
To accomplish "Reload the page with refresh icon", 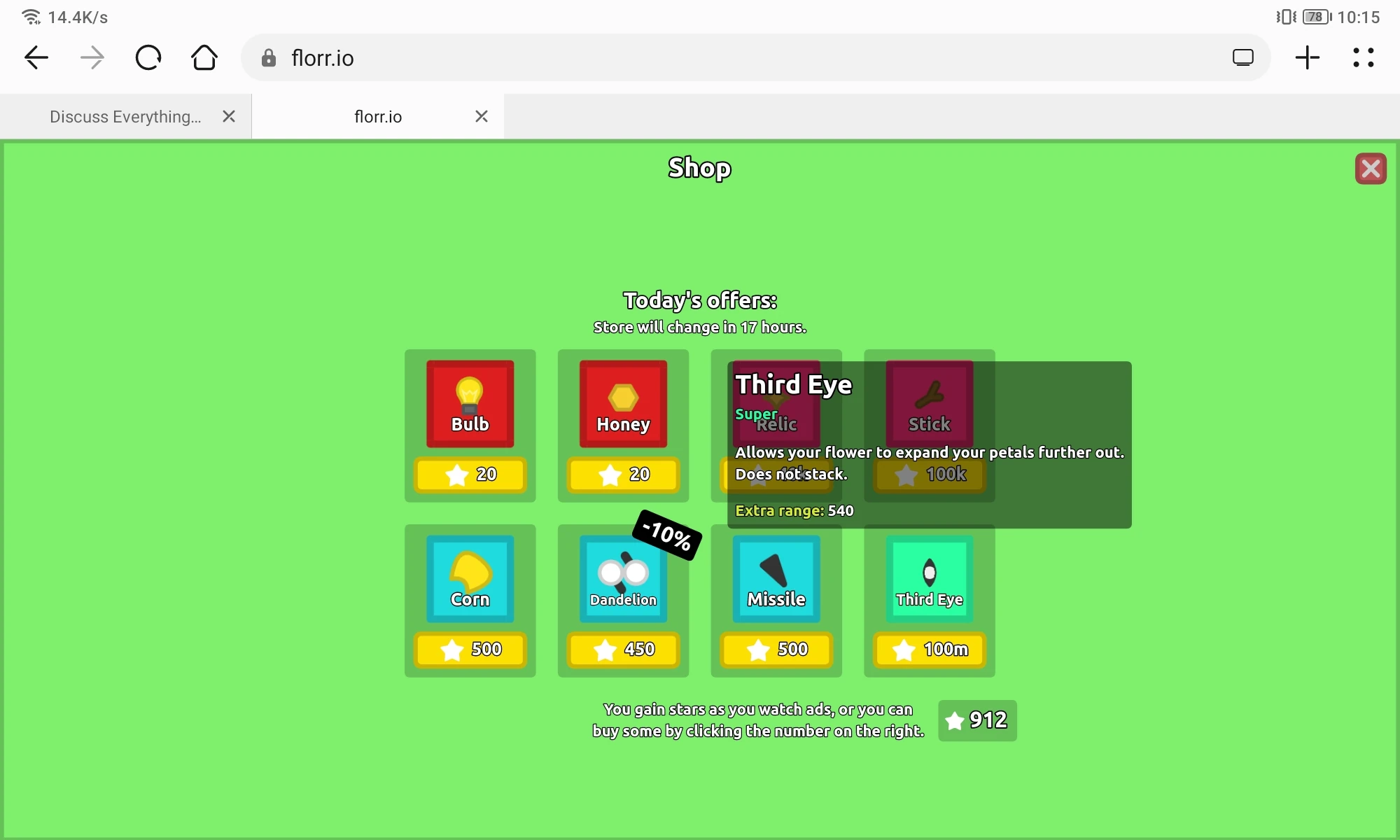I will (148, 58).
